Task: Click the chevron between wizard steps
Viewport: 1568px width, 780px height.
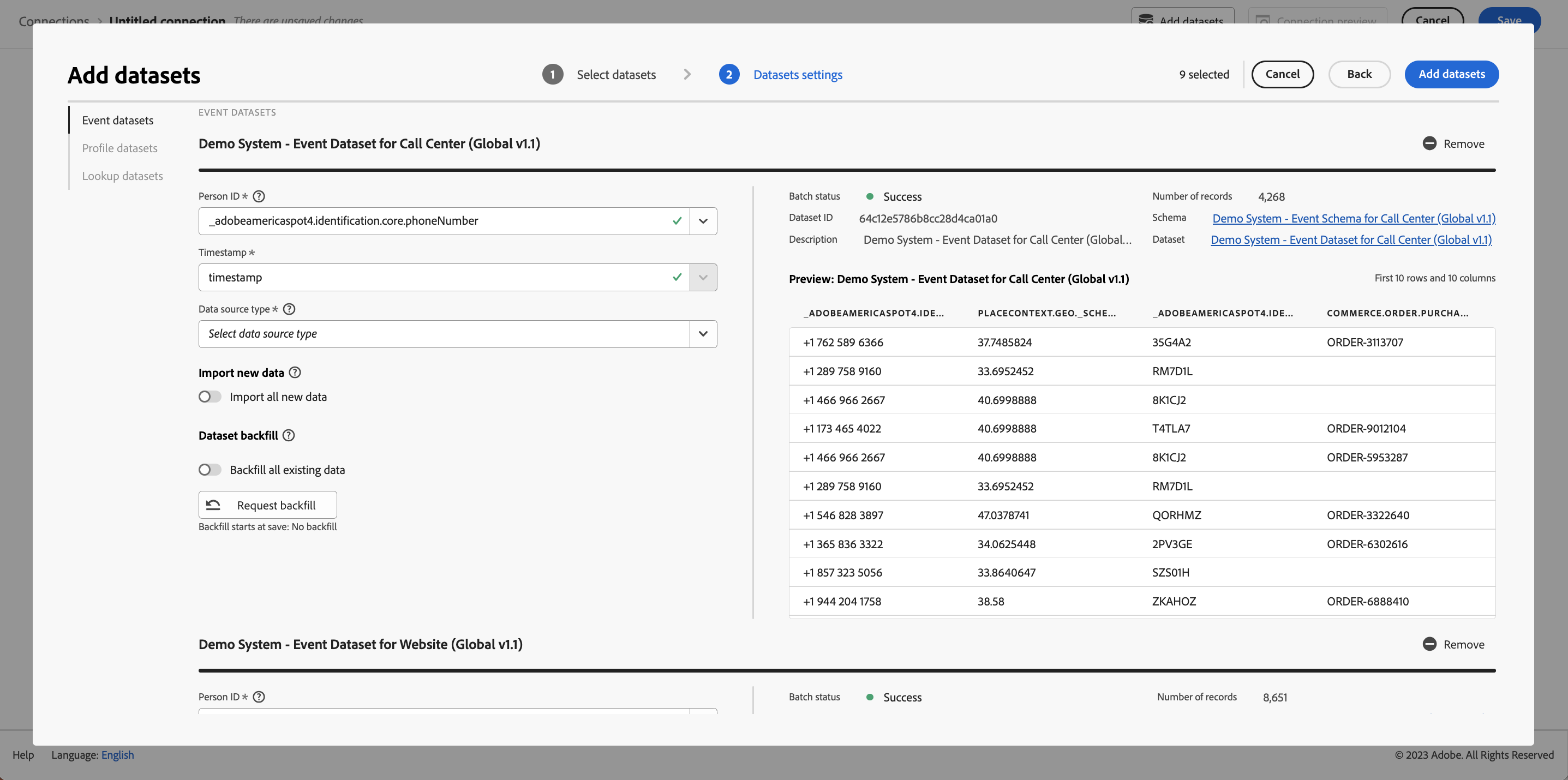Action: point(687,74)
